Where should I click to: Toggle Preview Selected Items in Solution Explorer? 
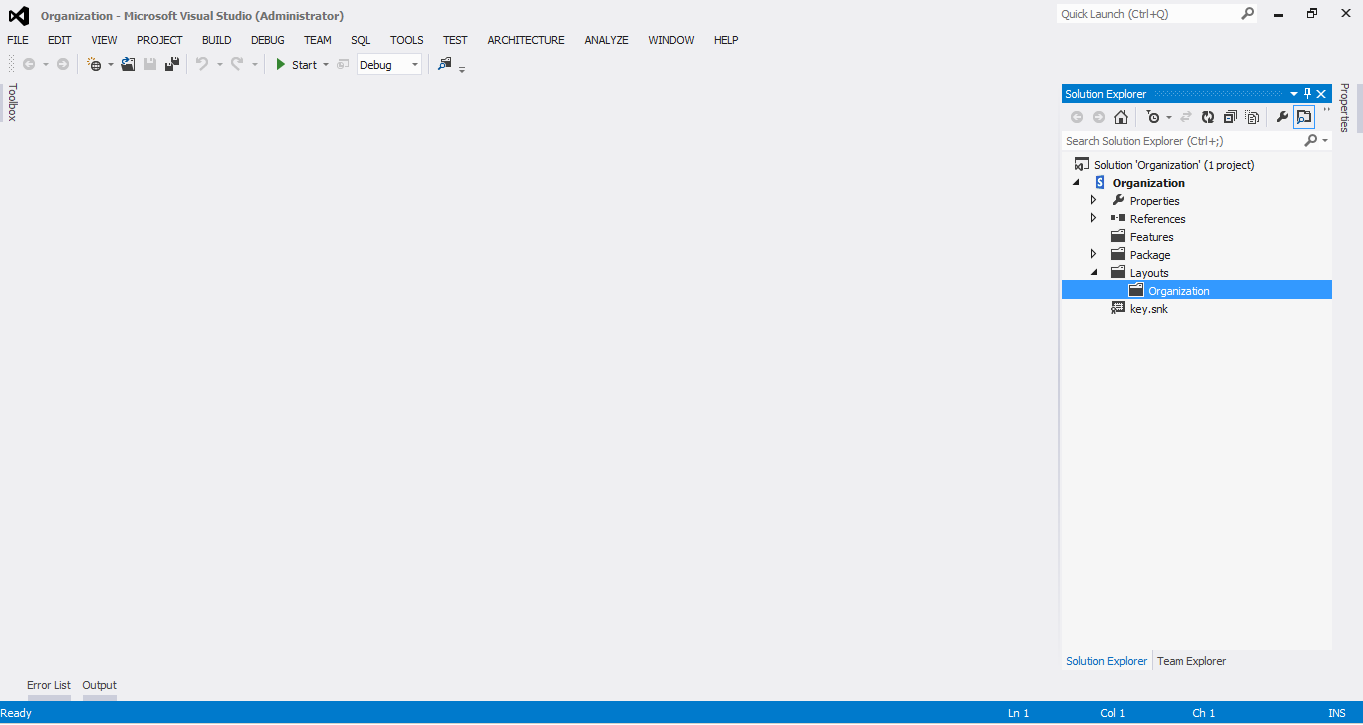[x=1303, y=117]
